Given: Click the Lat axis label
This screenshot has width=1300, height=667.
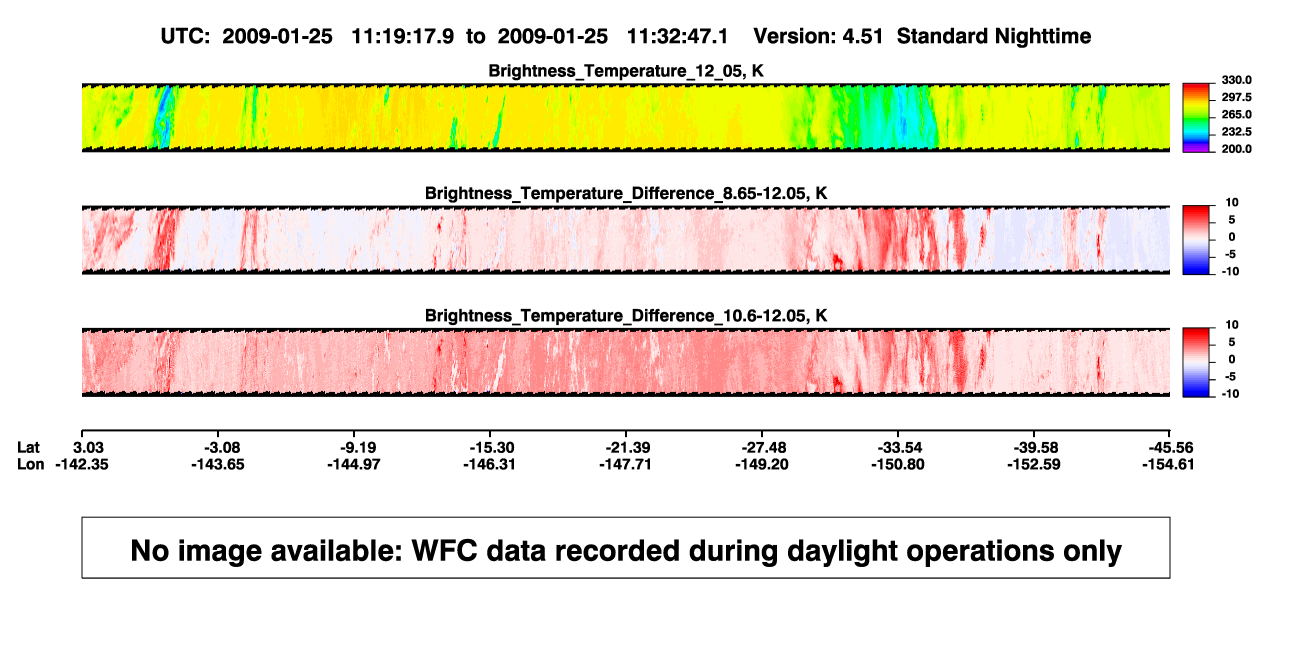Looking at the screenshot, I should pos(29,447).
